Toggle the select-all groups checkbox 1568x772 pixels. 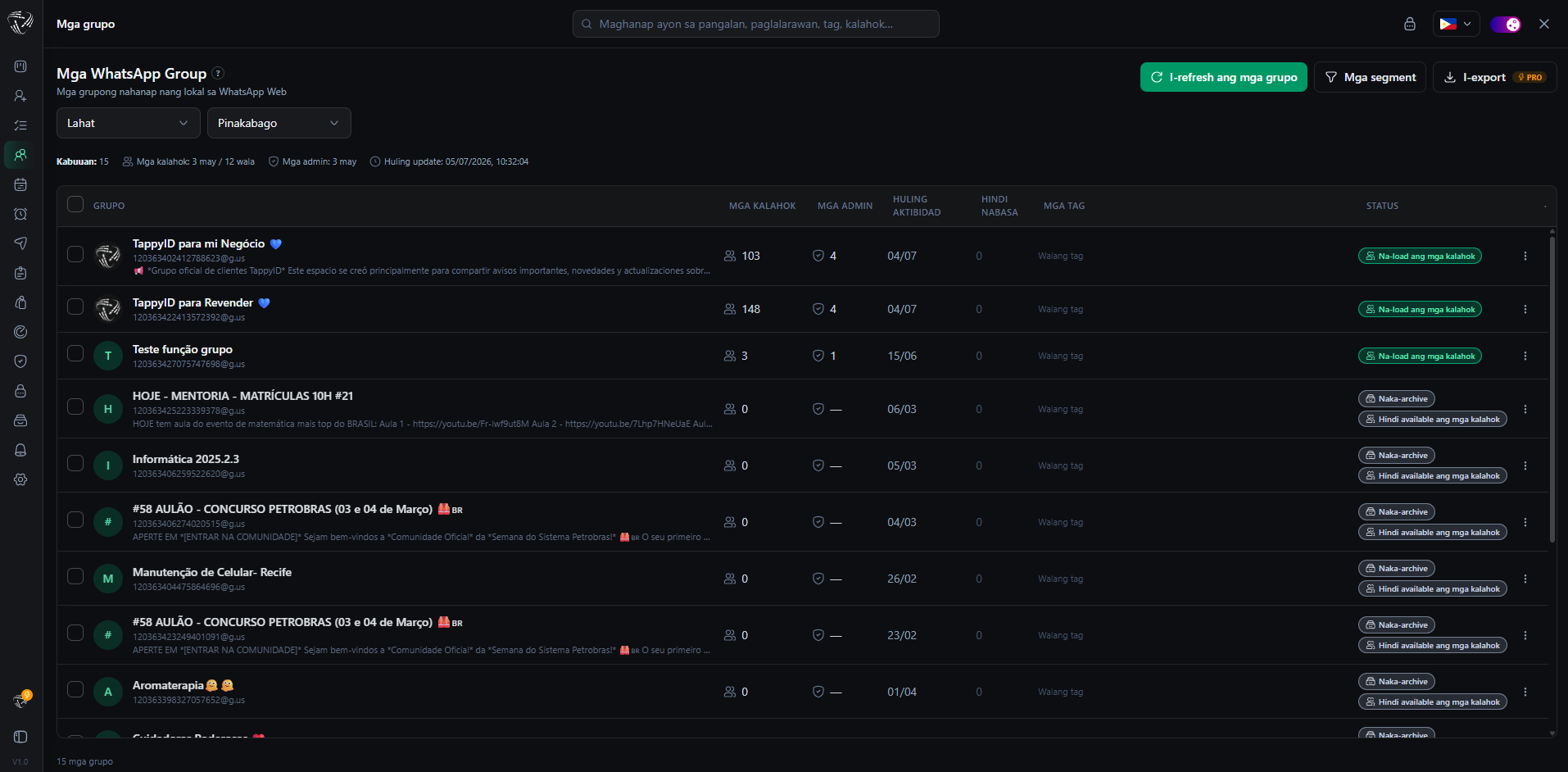(x=75, y=205)
